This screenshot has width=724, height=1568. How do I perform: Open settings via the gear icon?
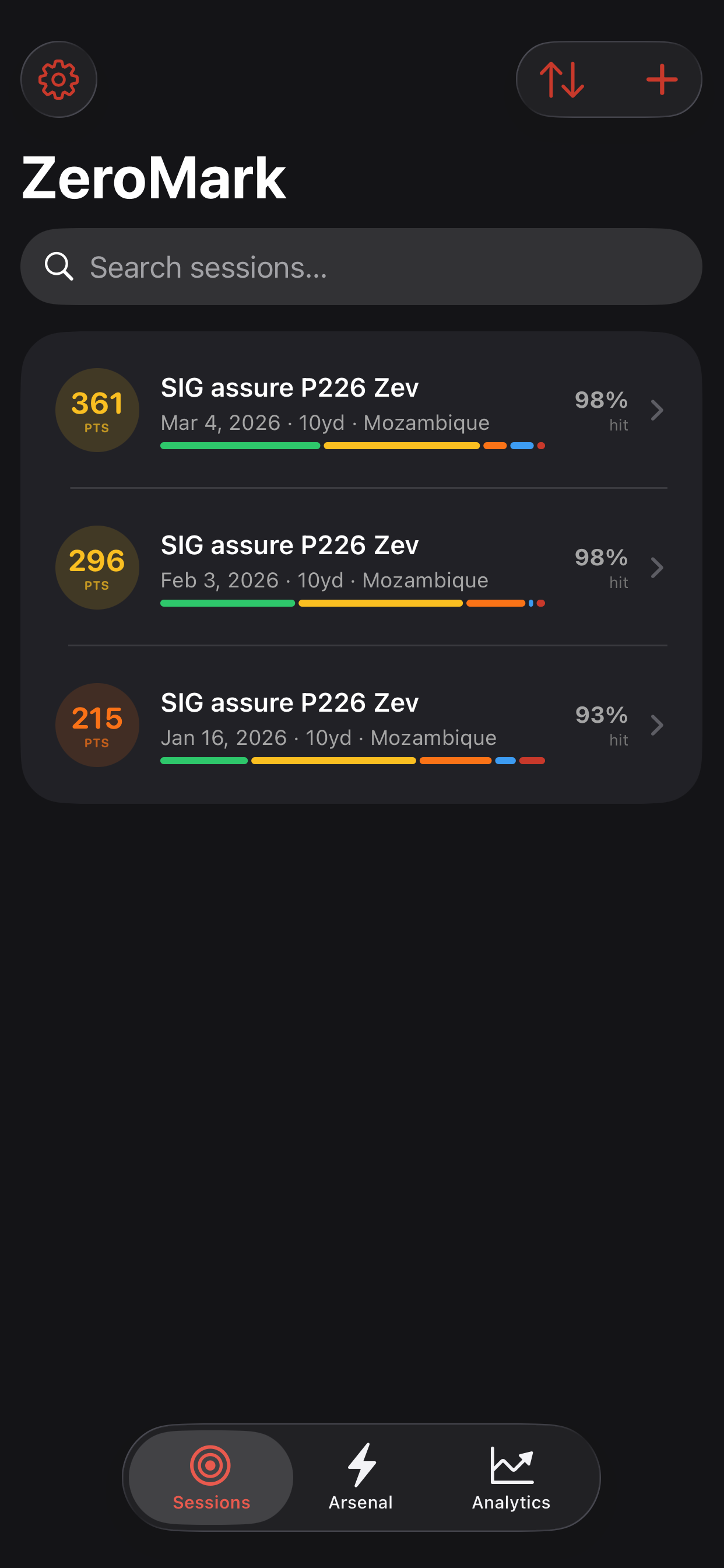pos(58,79)
